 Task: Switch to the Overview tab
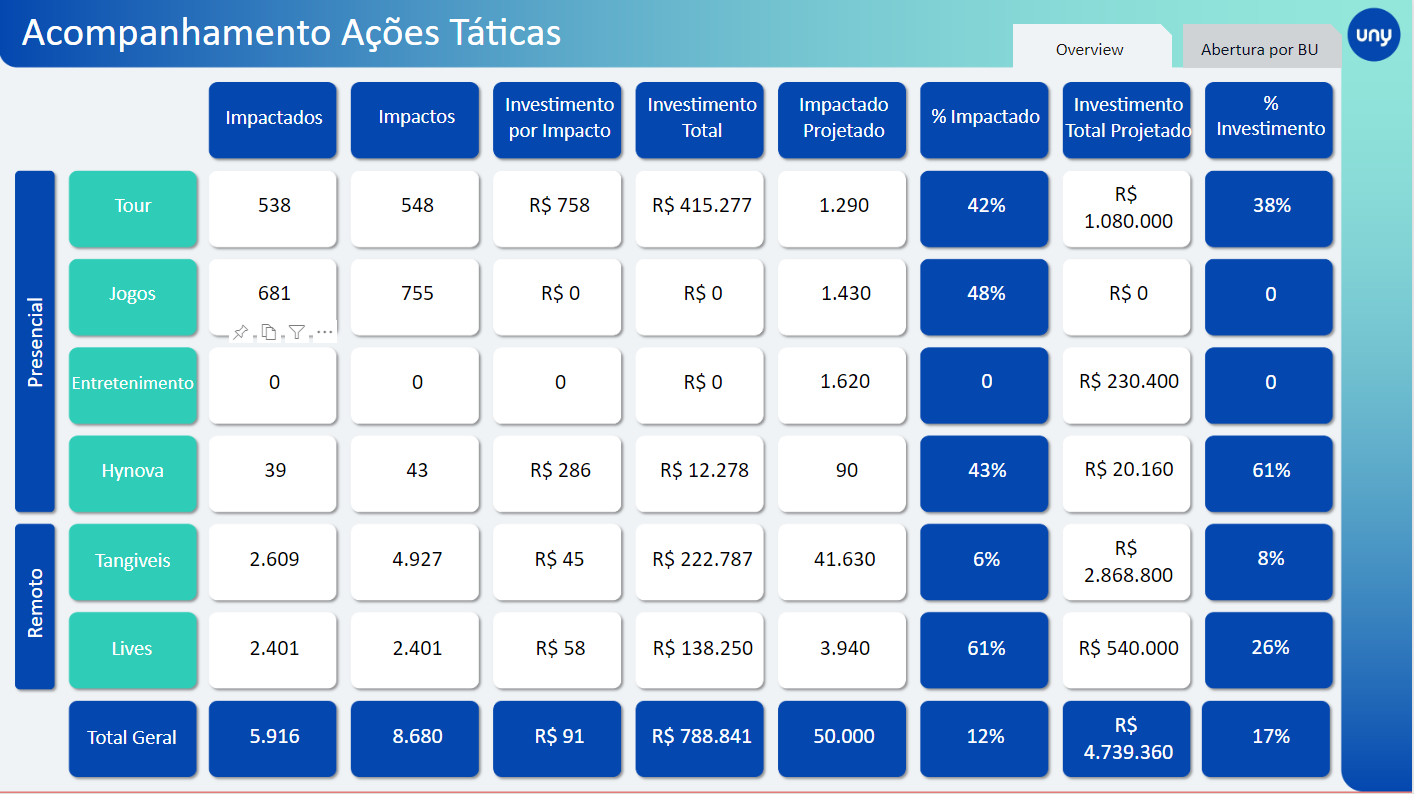coord(1089,49)
